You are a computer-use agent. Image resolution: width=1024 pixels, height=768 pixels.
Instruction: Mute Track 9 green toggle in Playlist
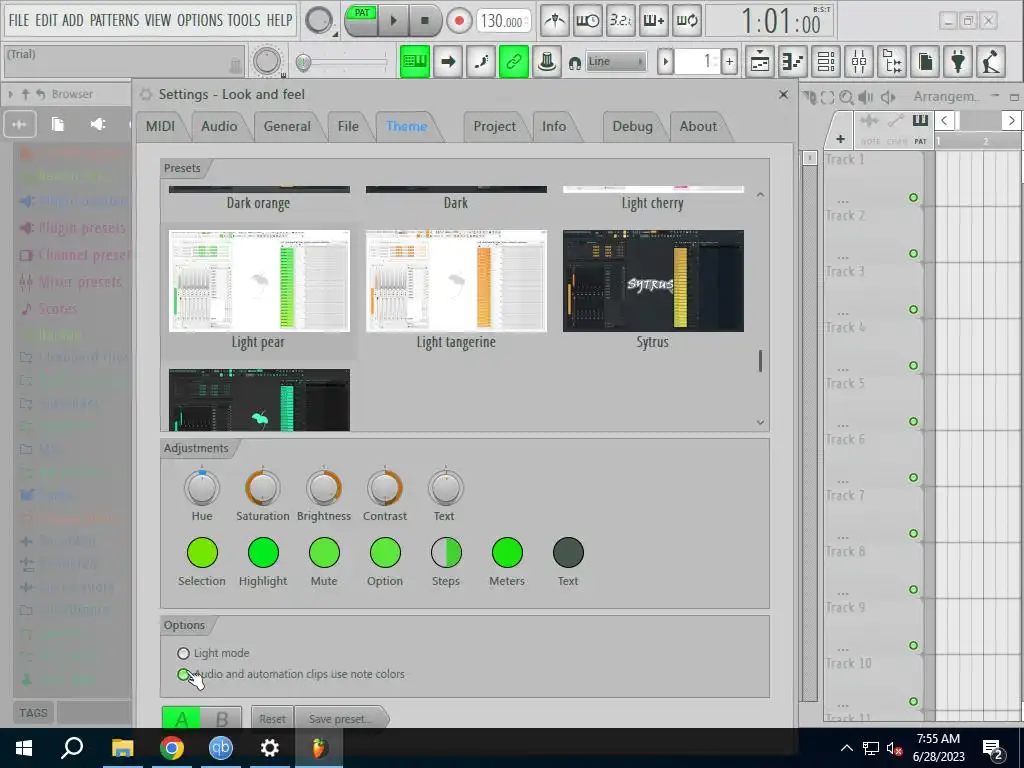point(913,645)
